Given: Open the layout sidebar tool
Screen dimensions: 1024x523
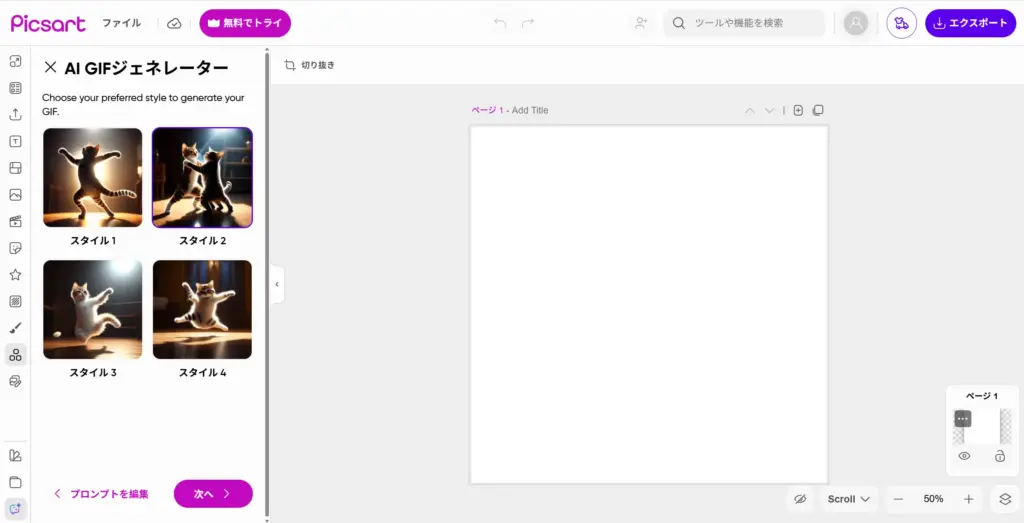Looking at the screenshot, I should (15, 61).
